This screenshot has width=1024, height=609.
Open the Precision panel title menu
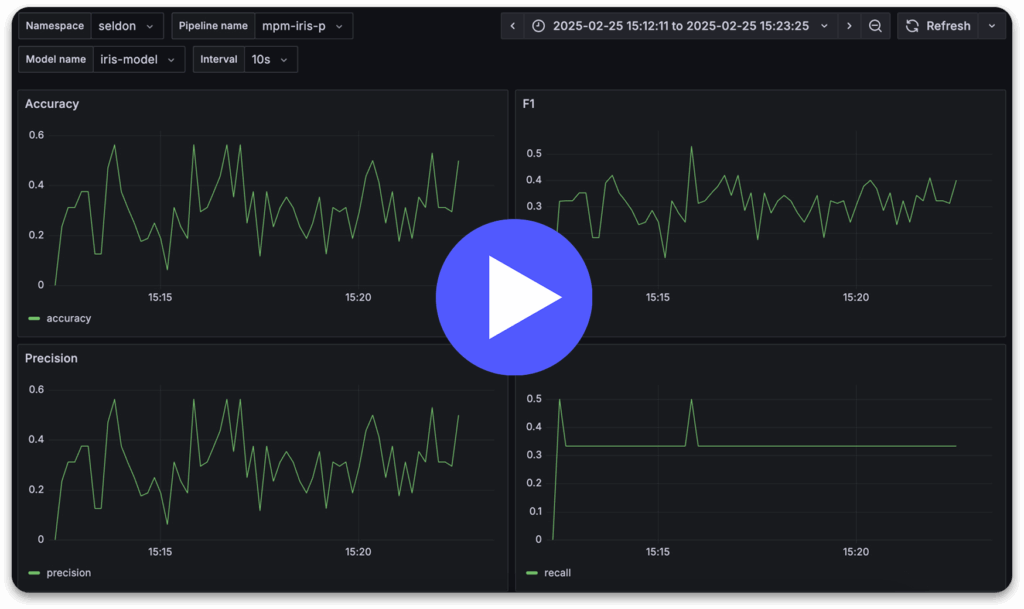click(x=51, y=358)
